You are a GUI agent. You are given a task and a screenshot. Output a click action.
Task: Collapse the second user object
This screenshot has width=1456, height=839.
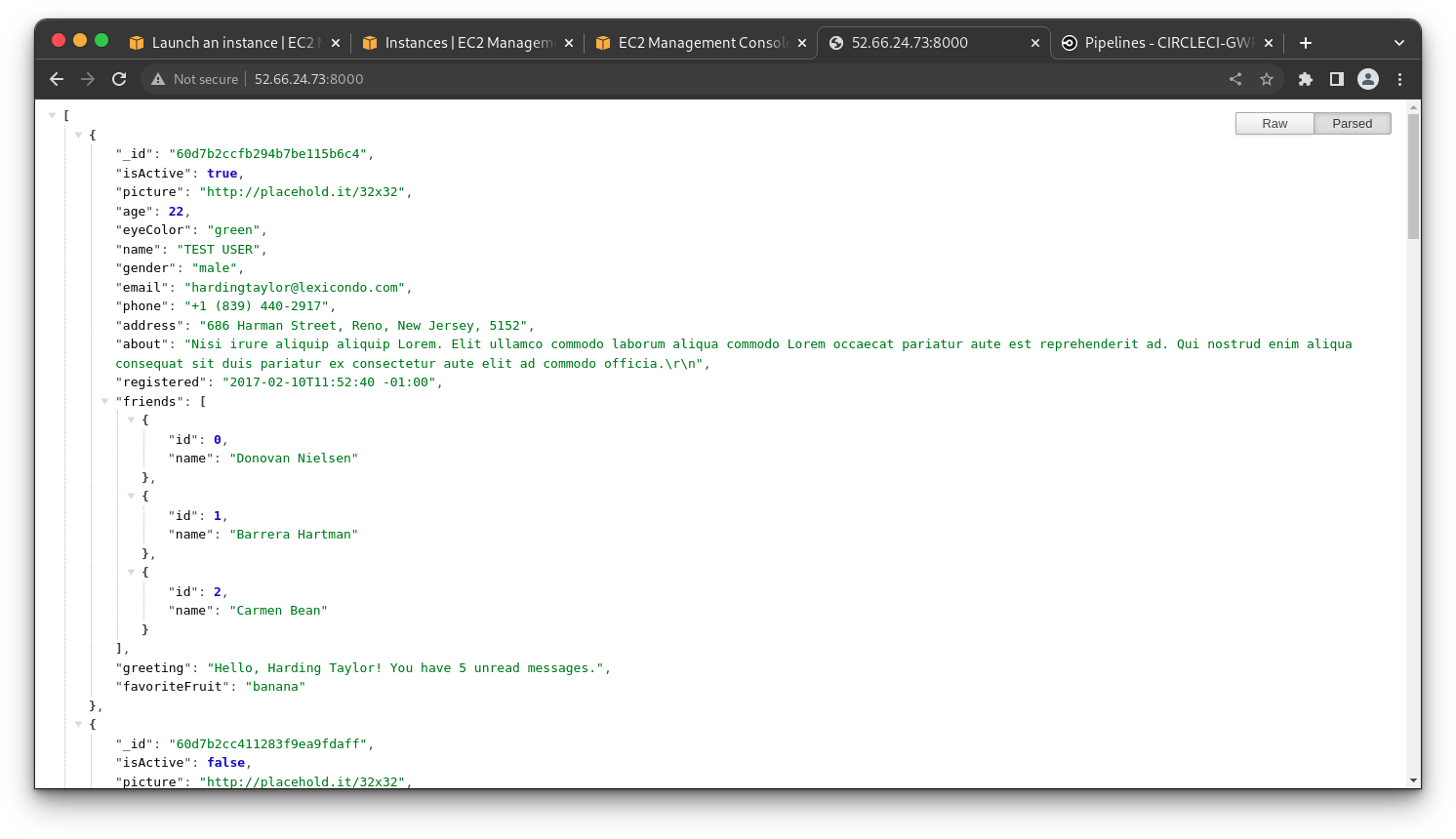(78, 724)
